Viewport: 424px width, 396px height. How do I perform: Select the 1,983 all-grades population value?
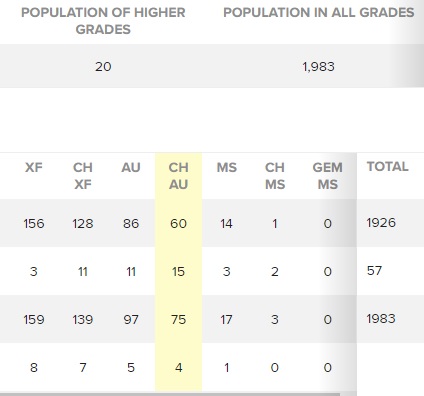[318, 67]
